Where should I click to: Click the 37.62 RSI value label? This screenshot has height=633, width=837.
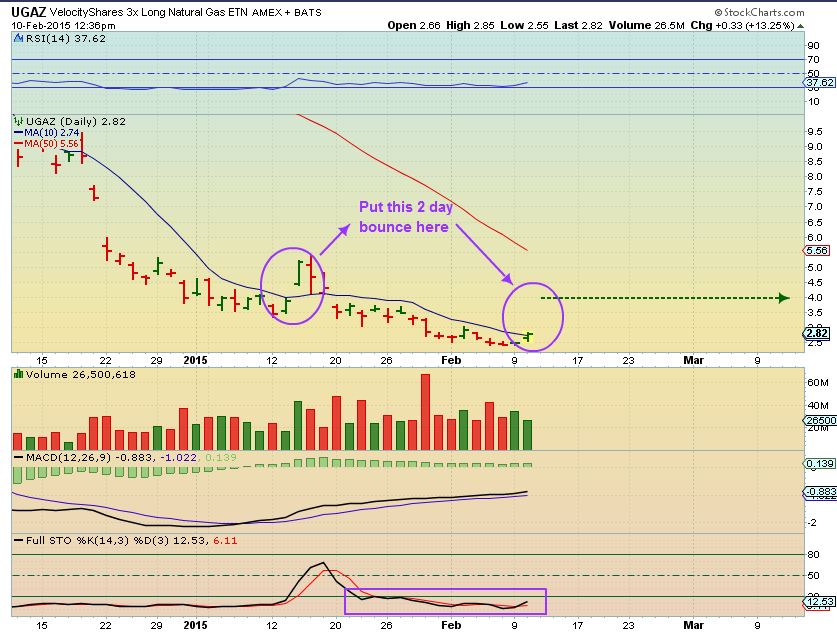[819, 82]
